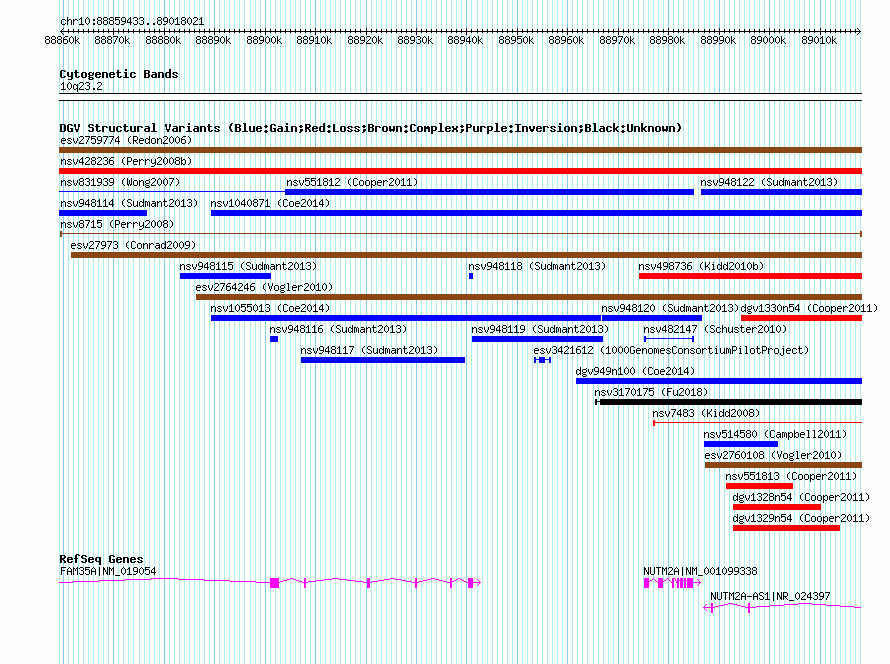Click dgv1328n54 (Cooper2011) label
890x664 pixels.
click(x=801, y=497)
